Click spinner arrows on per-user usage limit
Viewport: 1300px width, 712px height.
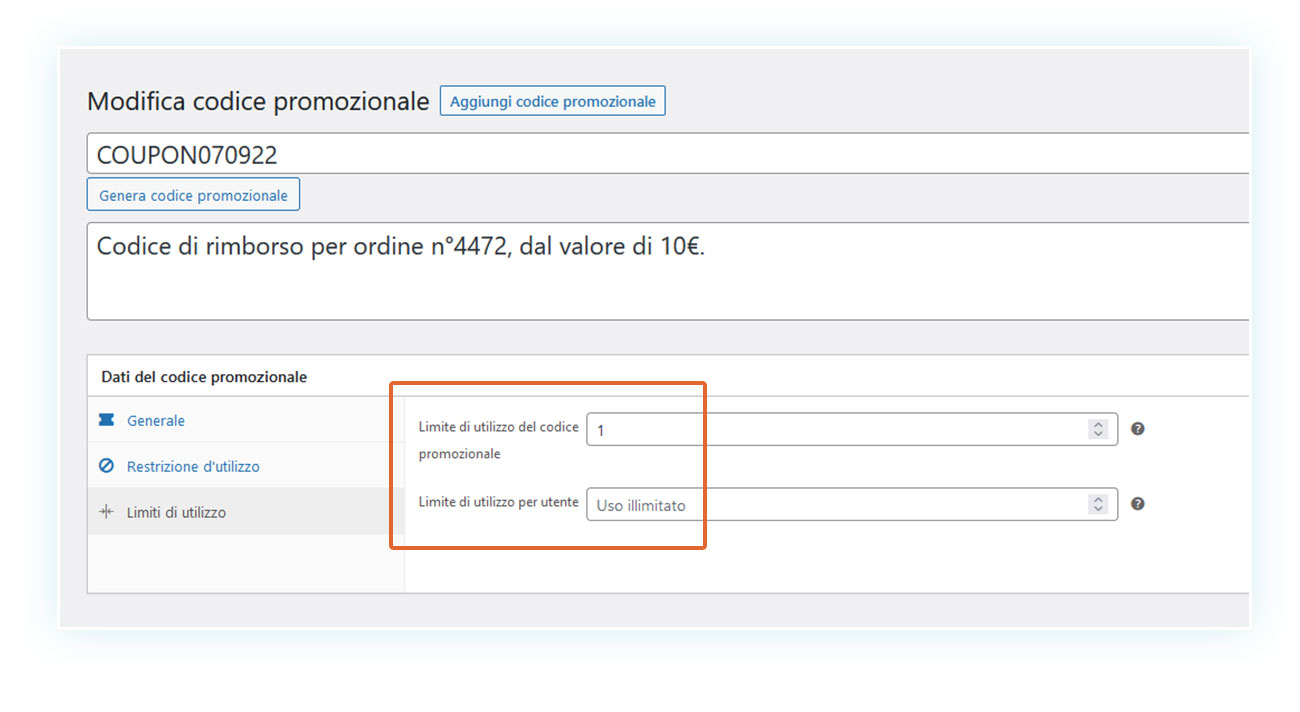[1098, 504]
